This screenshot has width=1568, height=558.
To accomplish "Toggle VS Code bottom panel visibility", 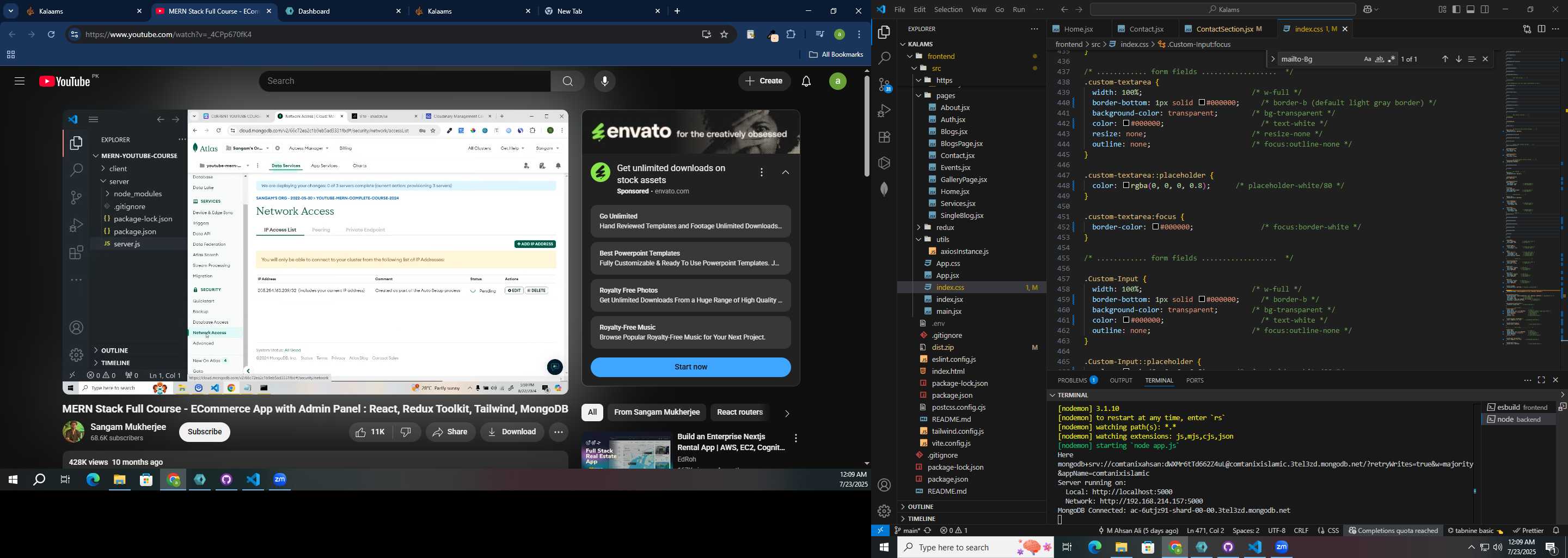I will (x=1471, y=10).
